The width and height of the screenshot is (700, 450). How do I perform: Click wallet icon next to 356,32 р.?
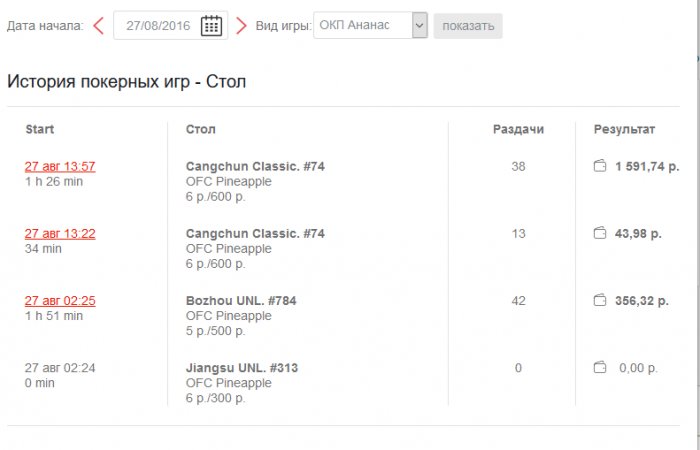click(x=600, y=300)
